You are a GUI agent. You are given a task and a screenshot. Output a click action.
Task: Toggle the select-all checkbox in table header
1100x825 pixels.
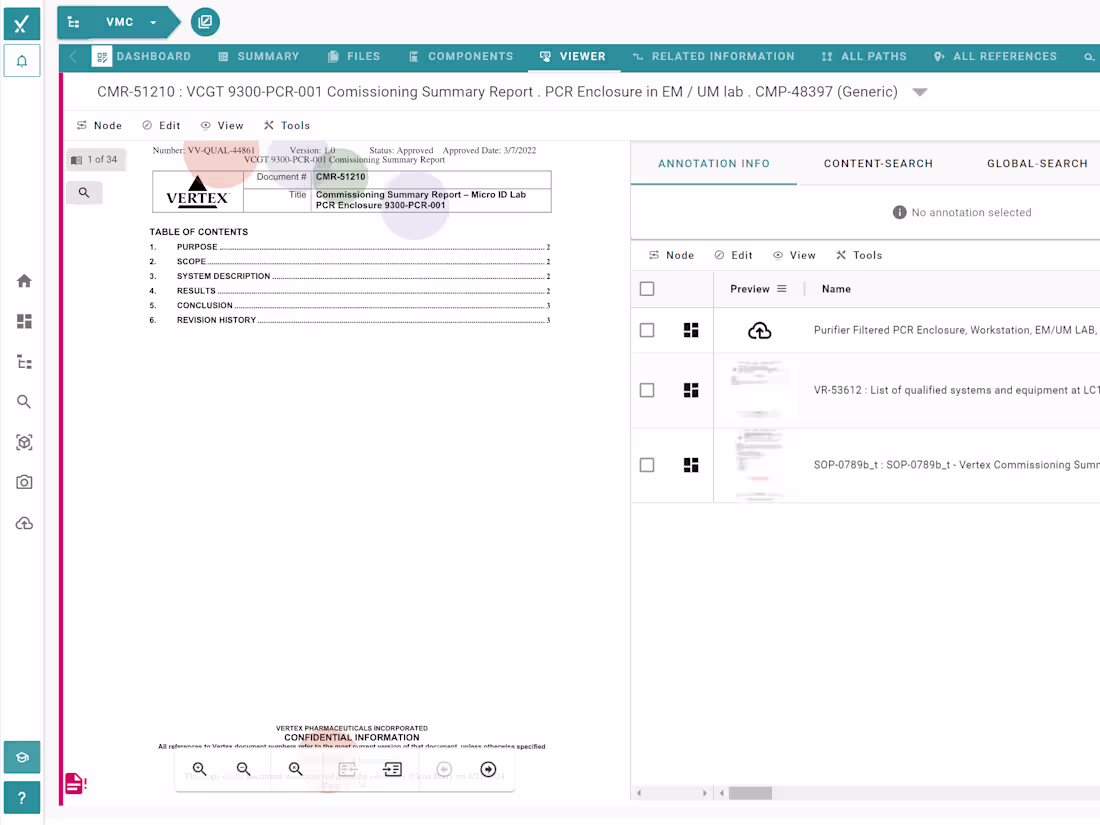(x=647, y=289)
